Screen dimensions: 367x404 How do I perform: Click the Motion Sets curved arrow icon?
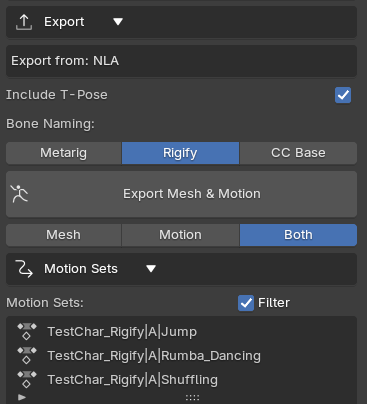24,269
